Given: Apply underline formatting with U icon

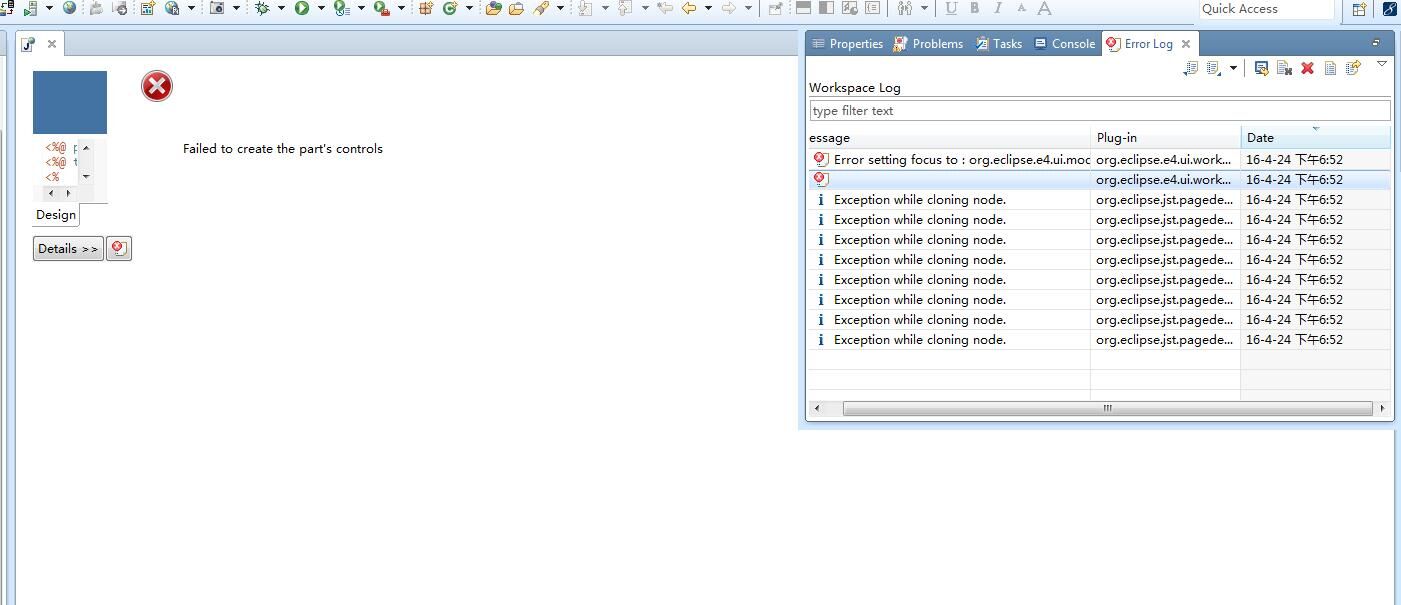Looking at the screenshot, I should click(951, 8).
